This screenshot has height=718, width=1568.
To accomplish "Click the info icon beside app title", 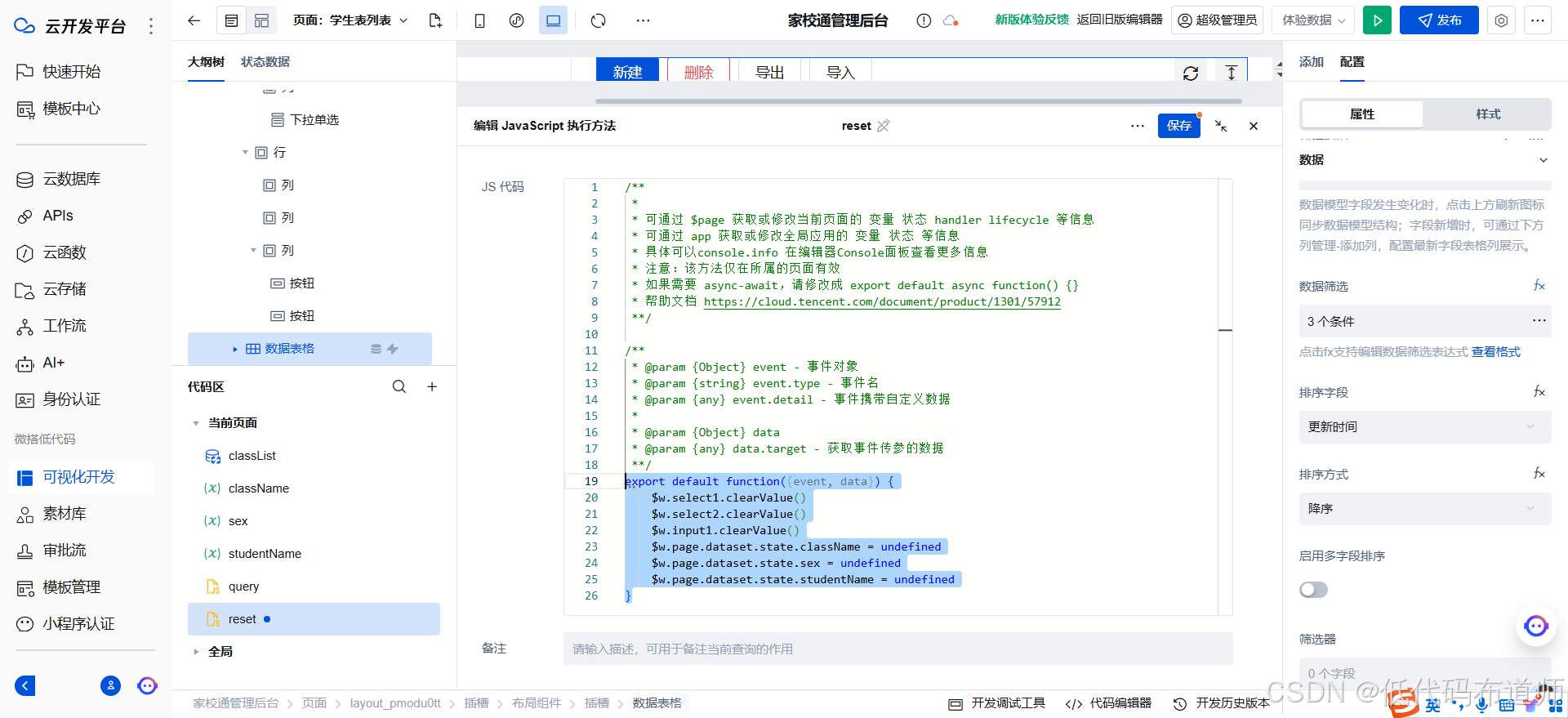I will pyautogui.click(x=924, y=20).
